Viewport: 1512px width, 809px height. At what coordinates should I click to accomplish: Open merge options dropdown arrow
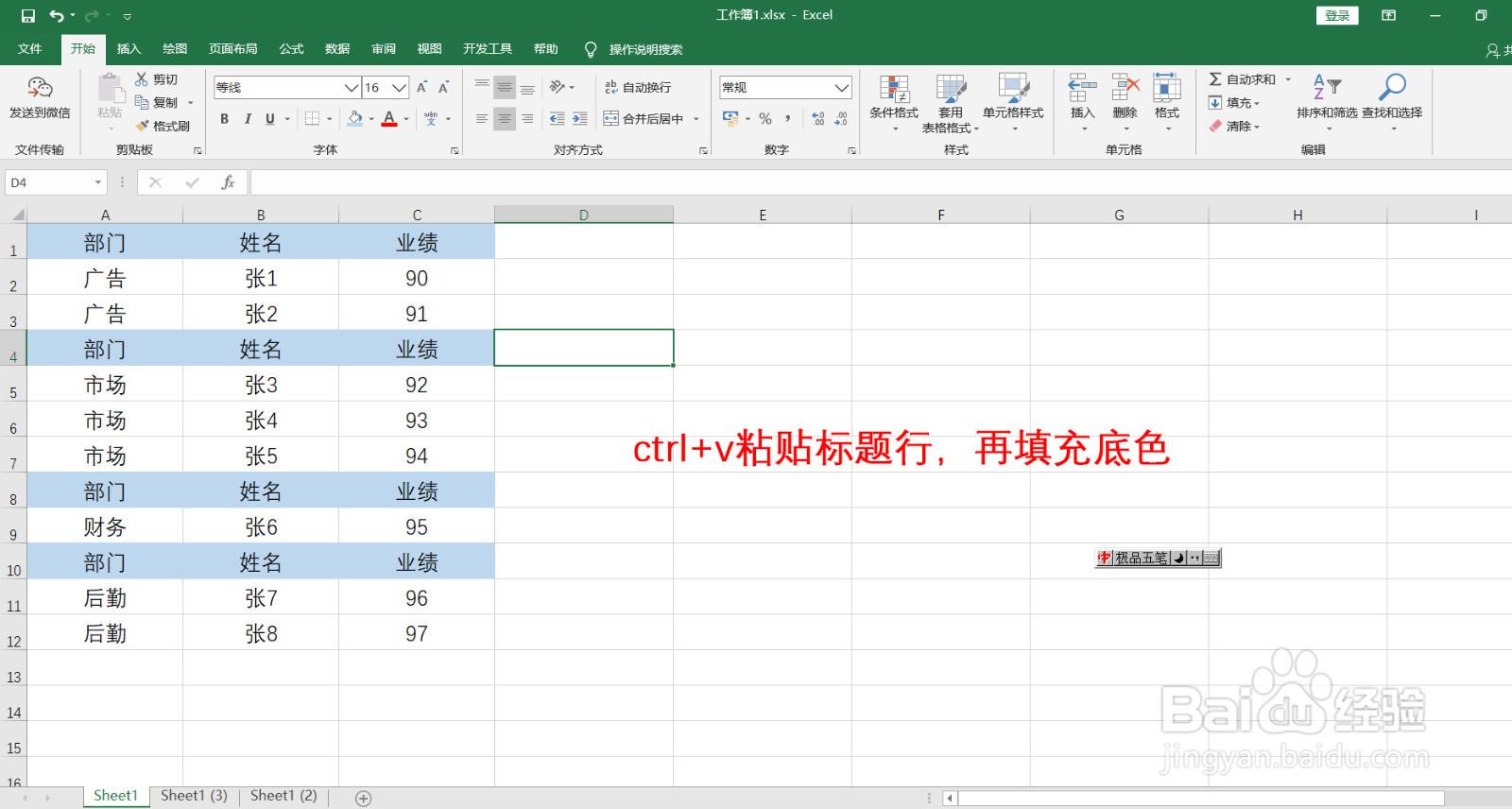[x=696, y=118]
